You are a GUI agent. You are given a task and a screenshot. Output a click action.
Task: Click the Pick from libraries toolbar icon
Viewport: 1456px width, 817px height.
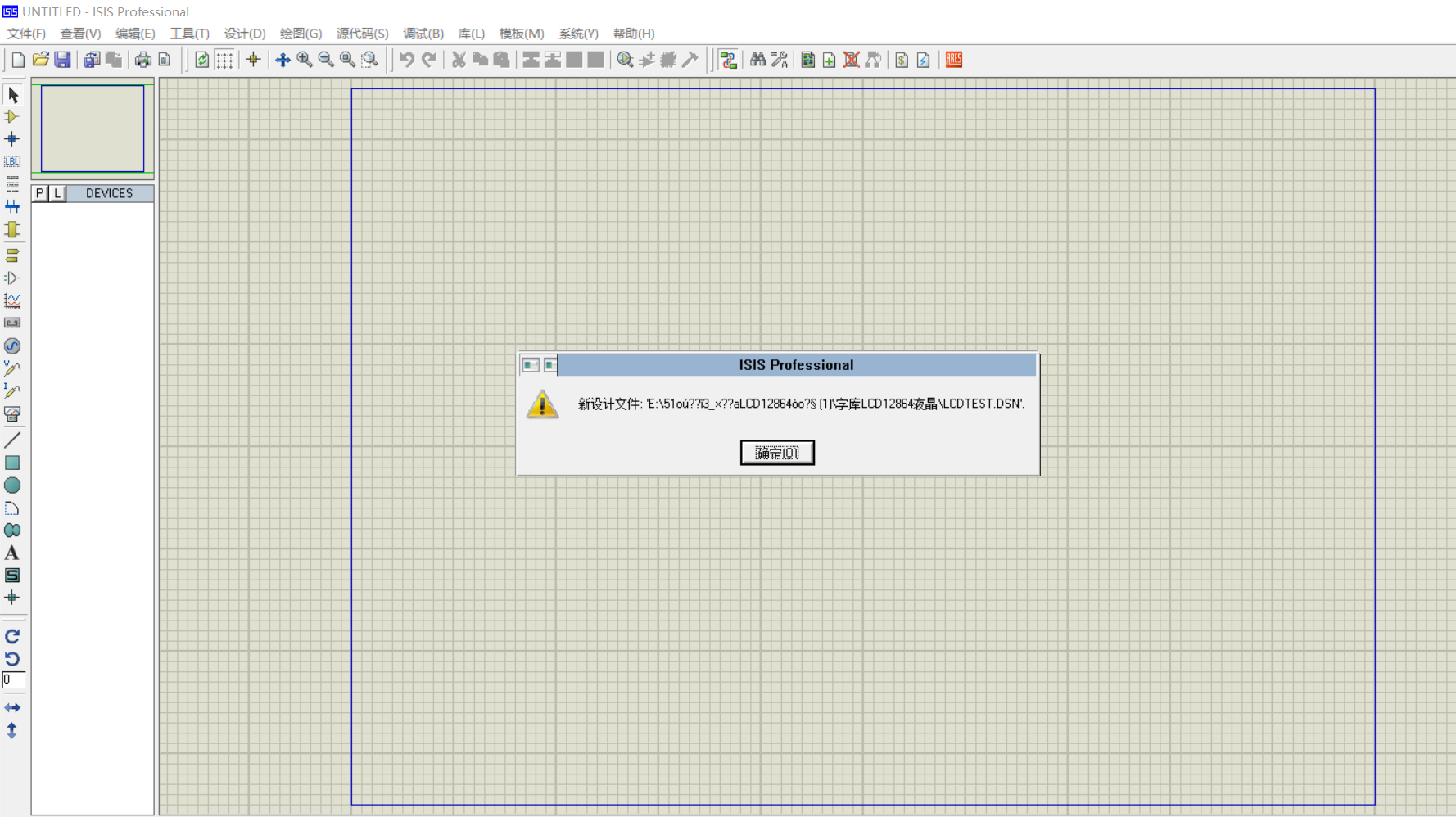[625, 60]
